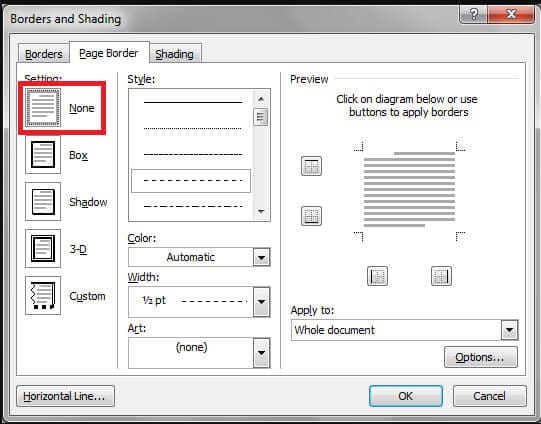Image resolution: width=541 pixels, height=424 pixels.
Task: Select the highlighted wide-dash line style
Action: [x=191, y=180]
